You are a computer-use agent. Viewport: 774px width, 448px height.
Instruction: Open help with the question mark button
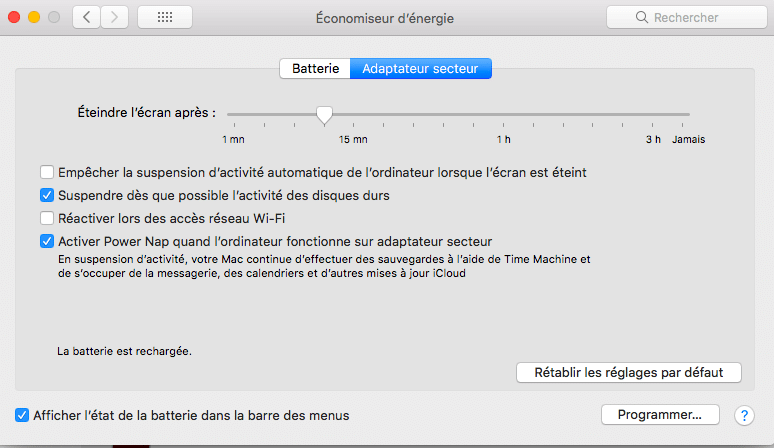[x=744, y=415]
